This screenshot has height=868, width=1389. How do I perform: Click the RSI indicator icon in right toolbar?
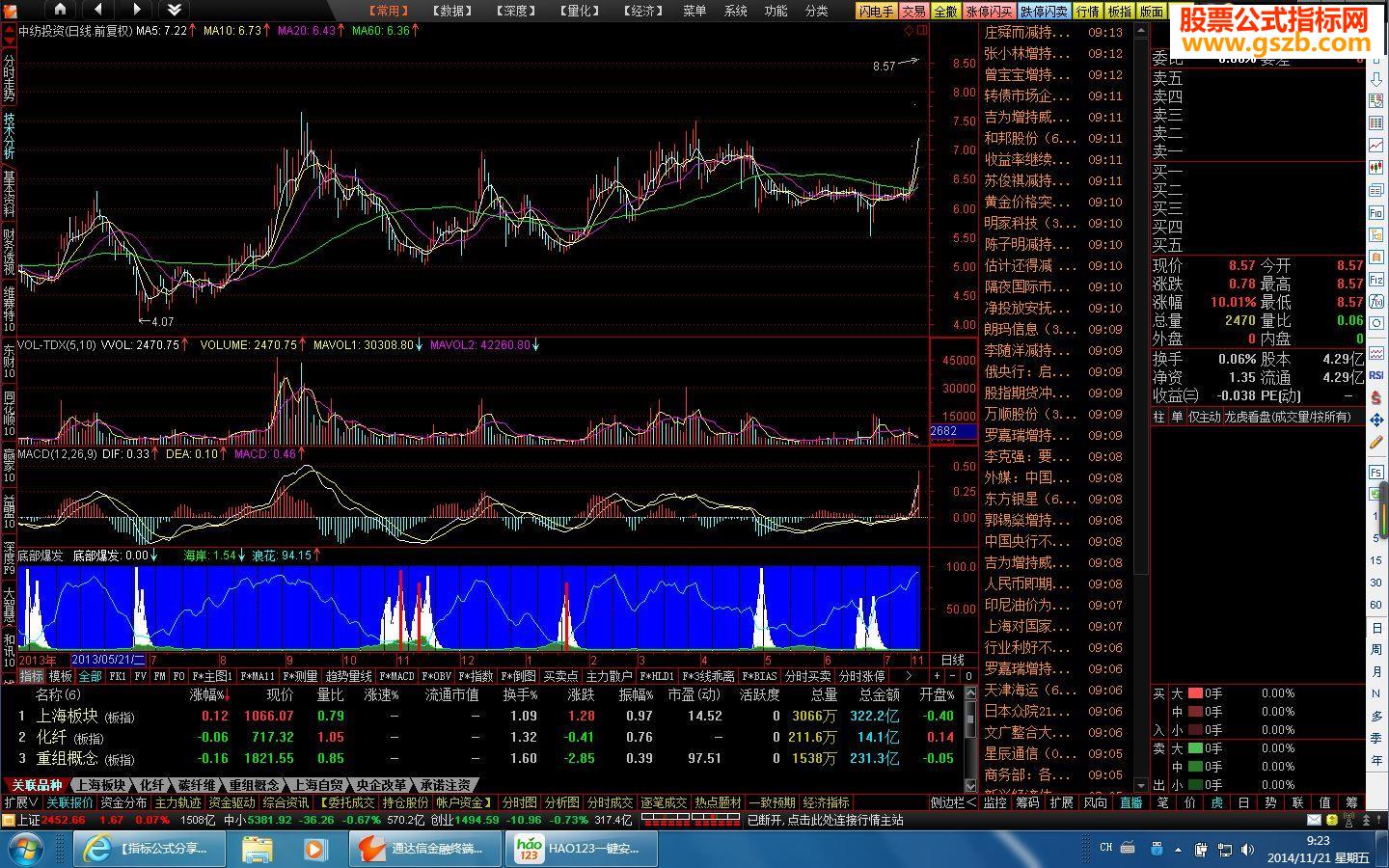coord(1376,375)
